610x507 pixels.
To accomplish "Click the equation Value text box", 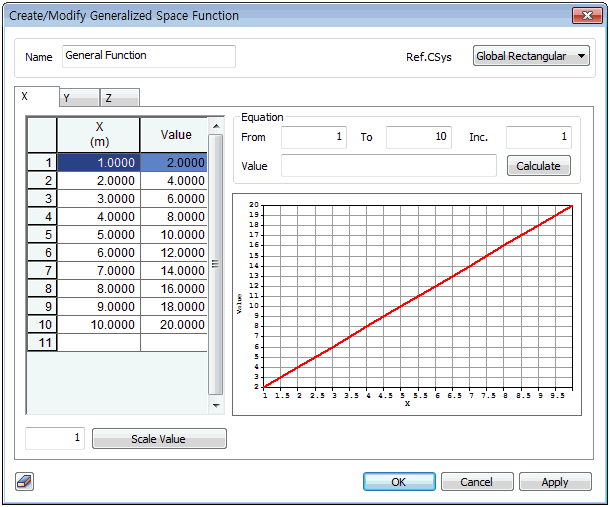I will pos(388,166).
